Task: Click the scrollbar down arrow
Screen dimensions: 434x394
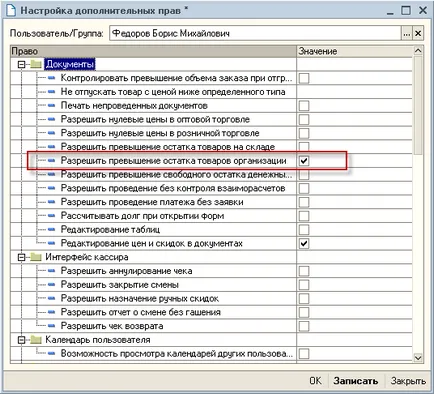Action: click(418, 358)
